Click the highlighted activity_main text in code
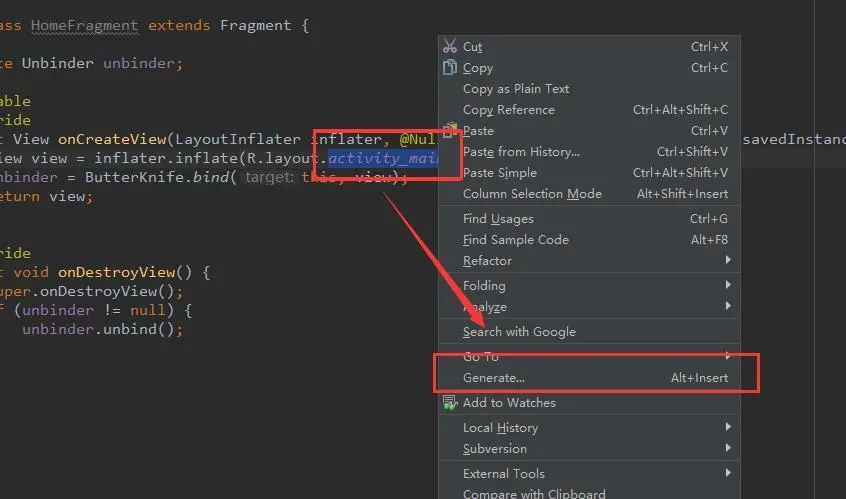The height and width of the screenshot is (499, 846). click(x=383, y=158)
